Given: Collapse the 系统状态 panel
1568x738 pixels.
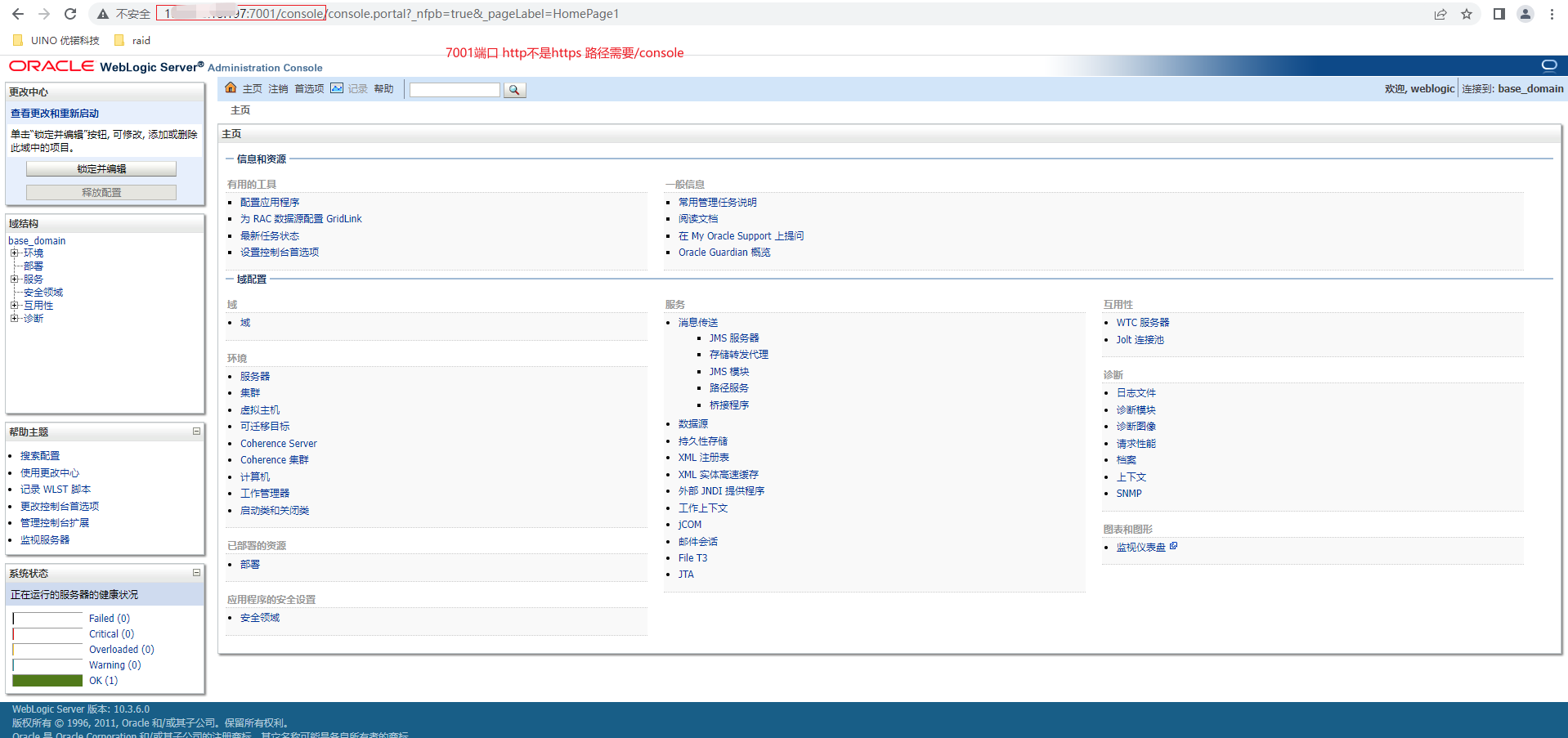Looking at the screenshot, I should click(x=196, y=573).
